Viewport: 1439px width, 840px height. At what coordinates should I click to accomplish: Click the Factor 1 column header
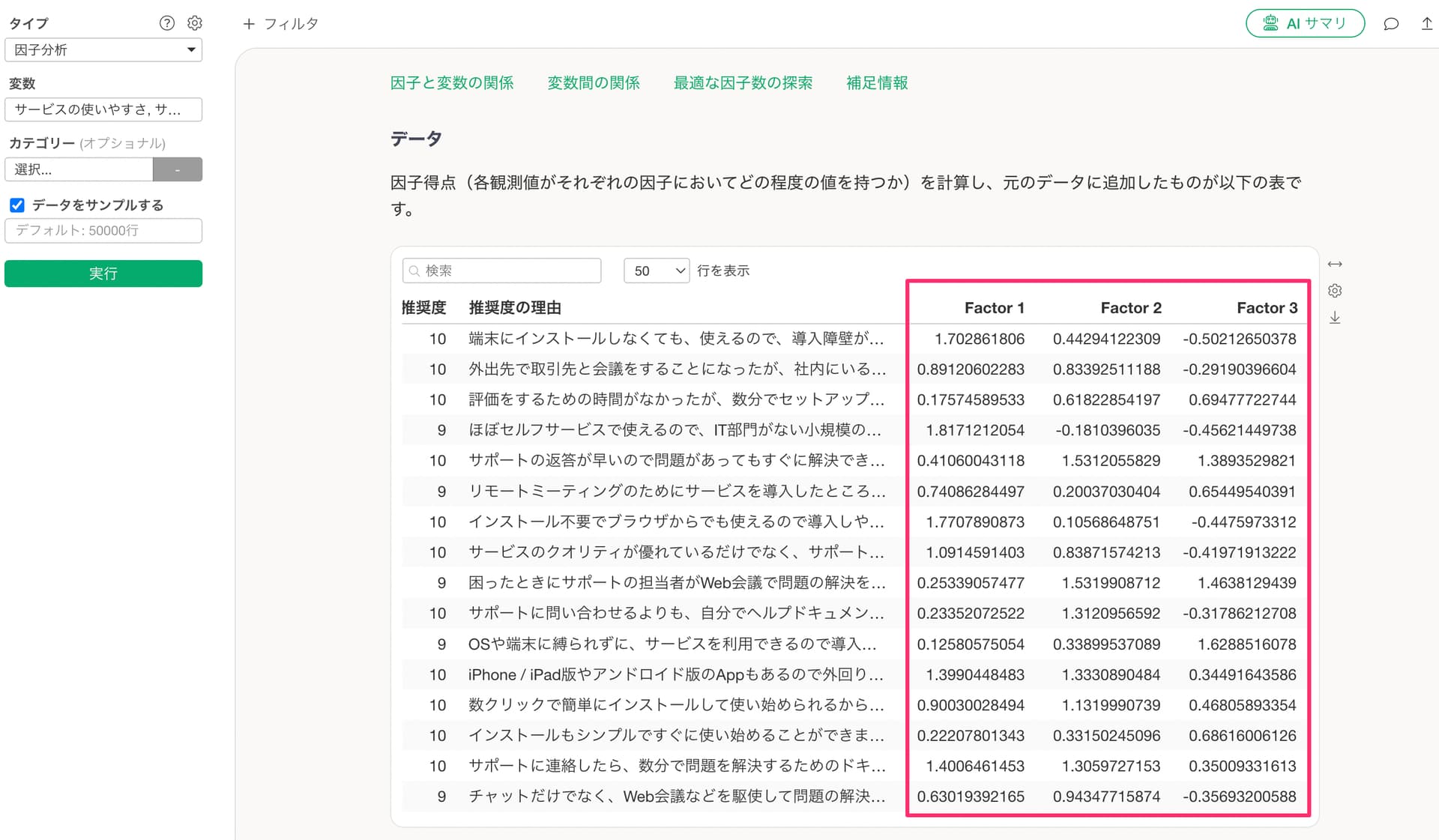pos(994,308)
